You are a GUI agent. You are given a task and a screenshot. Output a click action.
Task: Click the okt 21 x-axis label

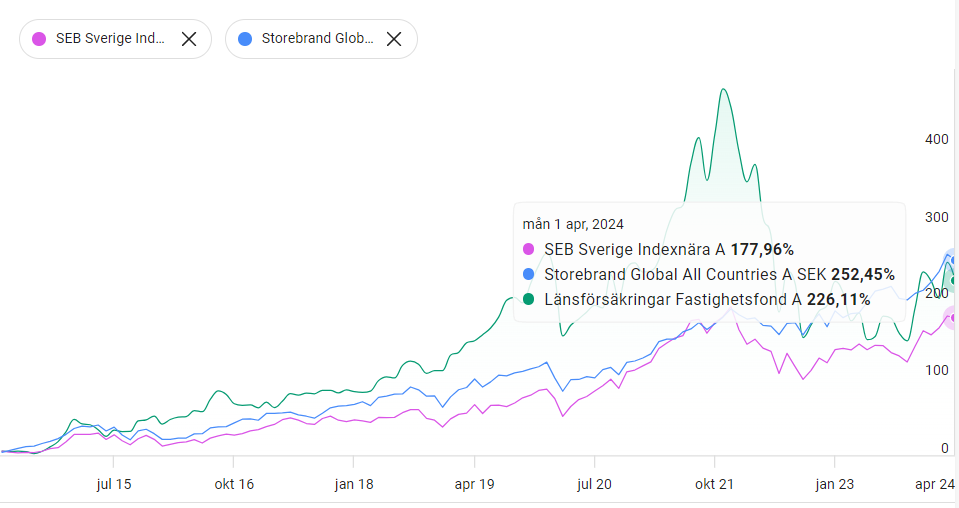pyautogui.click(x=714, y=484)
